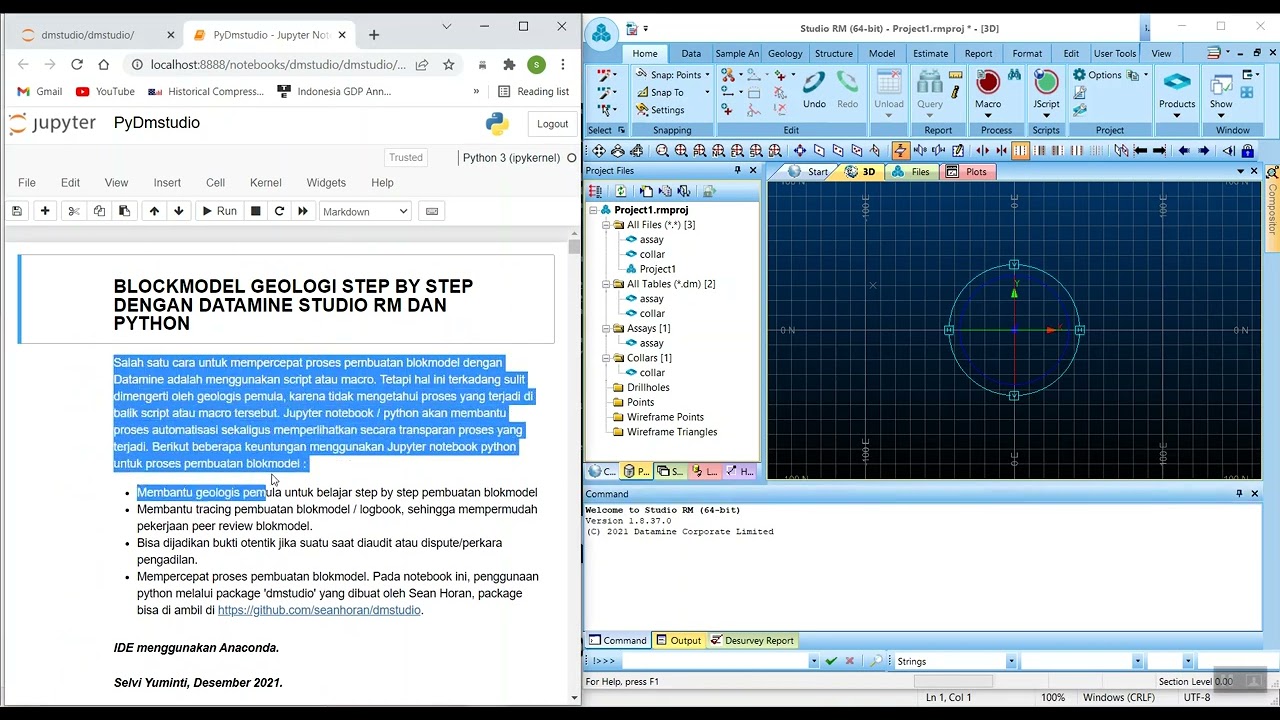Switch to the Estimate ribbon tab
Image resolution: width=1280 pixels, height=720 pixels.
930,53
